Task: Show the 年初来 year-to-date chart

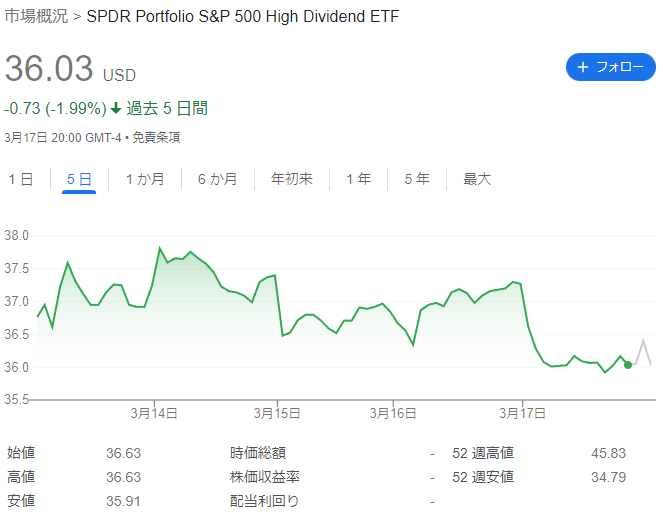Action: (292, 179)
